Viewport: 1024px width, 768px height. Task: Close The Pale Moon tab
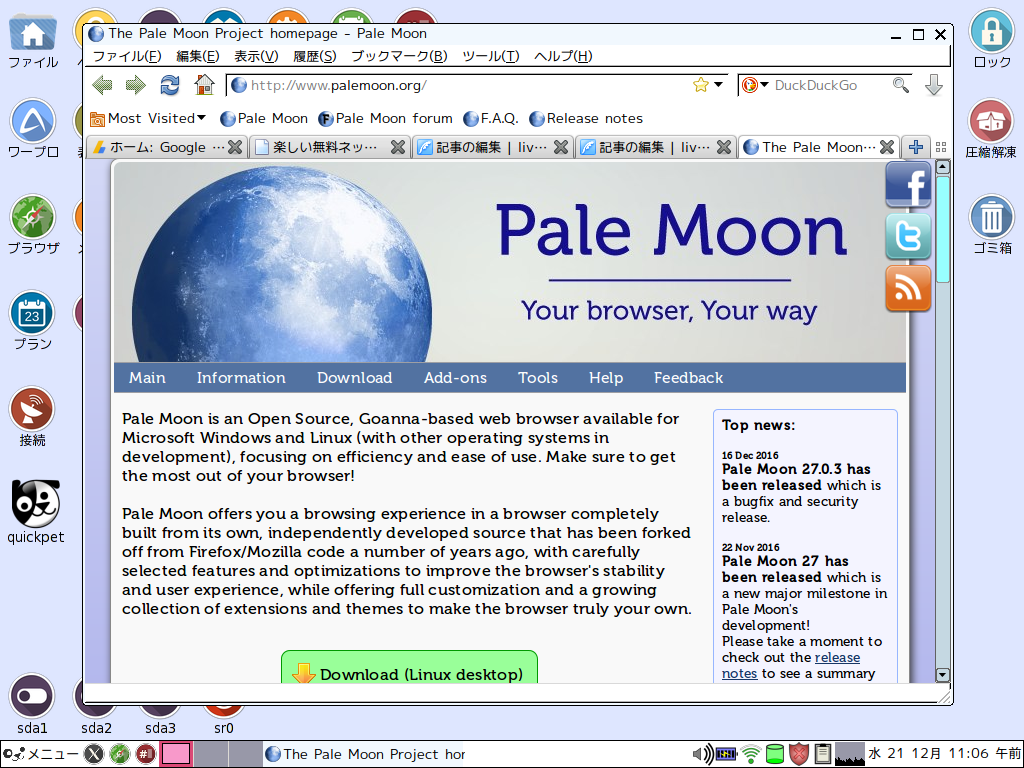(887, 148)
